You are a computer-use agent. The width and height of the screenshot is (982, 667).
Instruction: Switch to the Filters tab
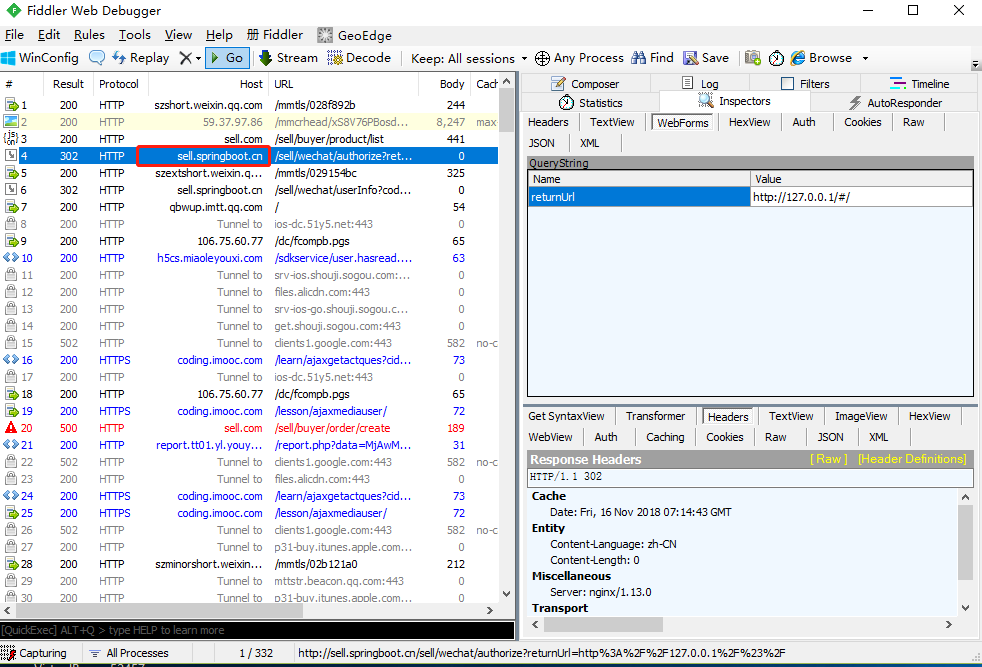coord(805,83)
